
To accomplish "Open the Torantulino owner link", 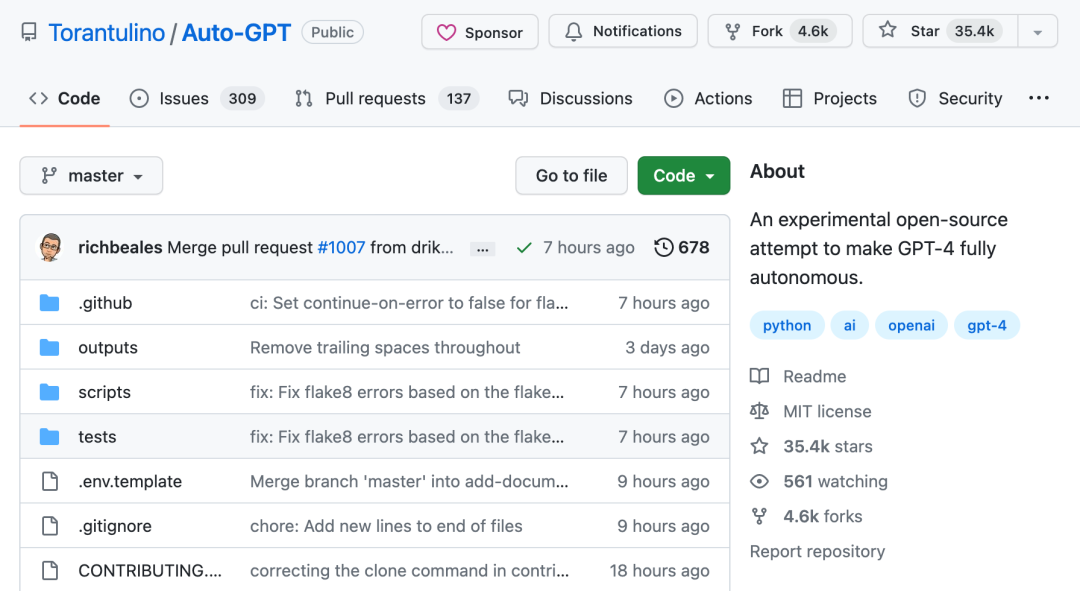I will [x=107, y=32].
